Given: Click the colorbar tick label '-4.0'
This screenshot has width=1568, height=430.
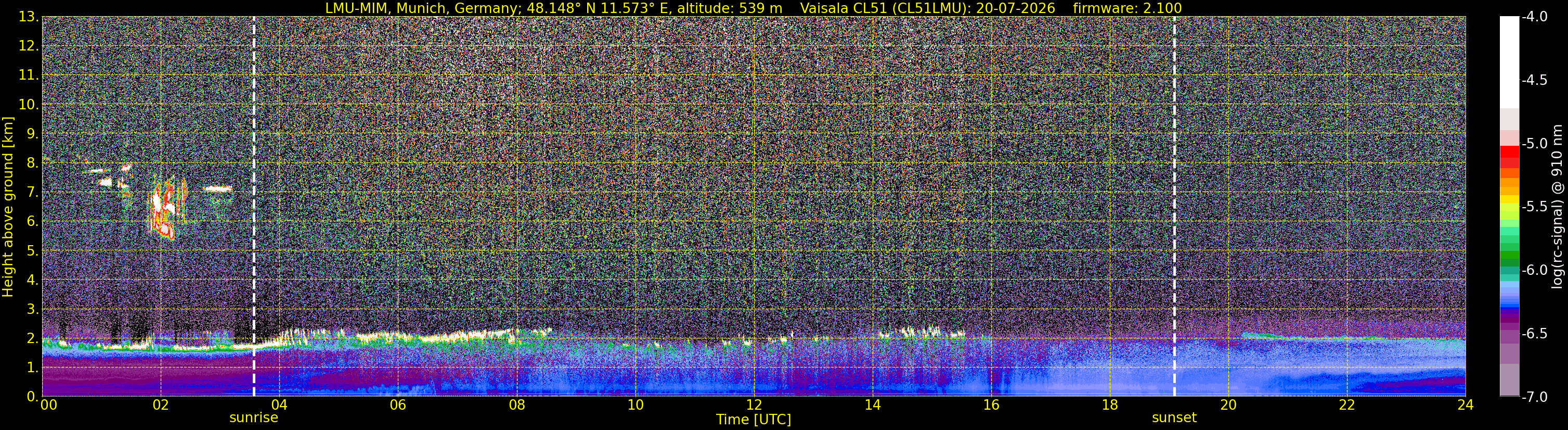Looking at the screenshot, I should [x=1535, y=17].
